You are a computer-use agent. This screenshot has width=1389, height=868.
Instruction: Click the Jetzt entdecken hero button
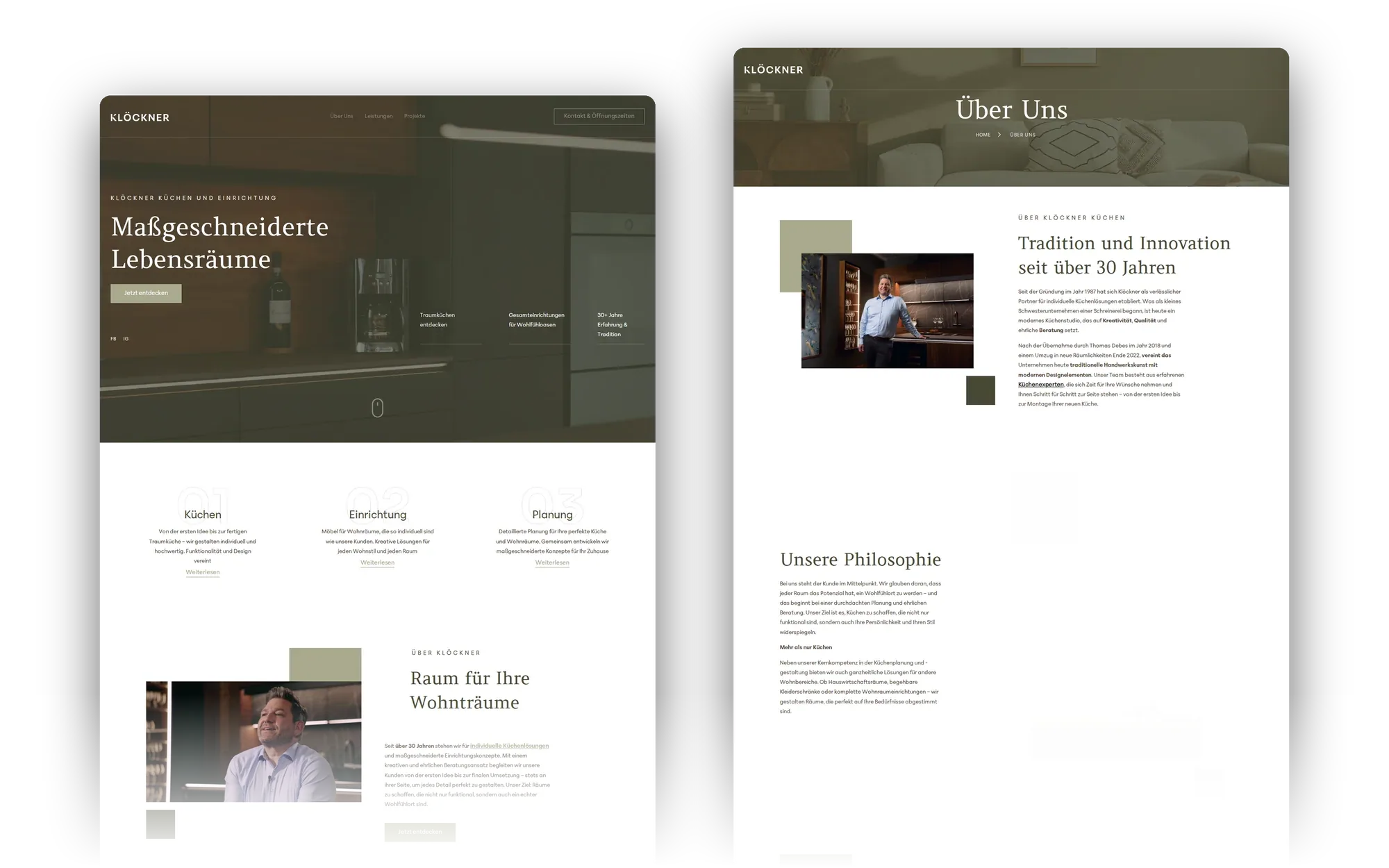(x=146, y=293)
